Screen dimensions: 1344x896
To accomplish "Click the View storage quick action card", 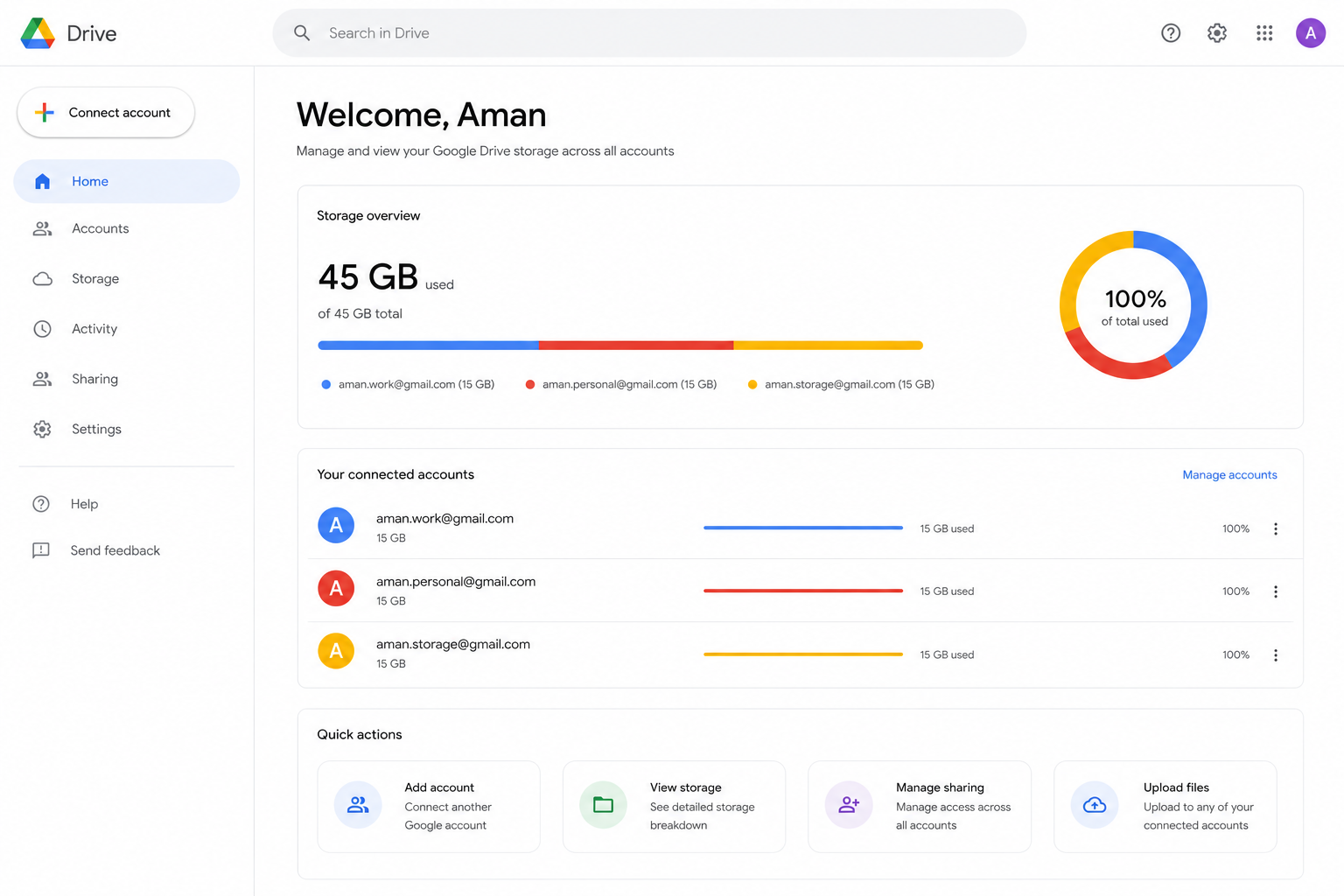I will click(x=674, y=807).
